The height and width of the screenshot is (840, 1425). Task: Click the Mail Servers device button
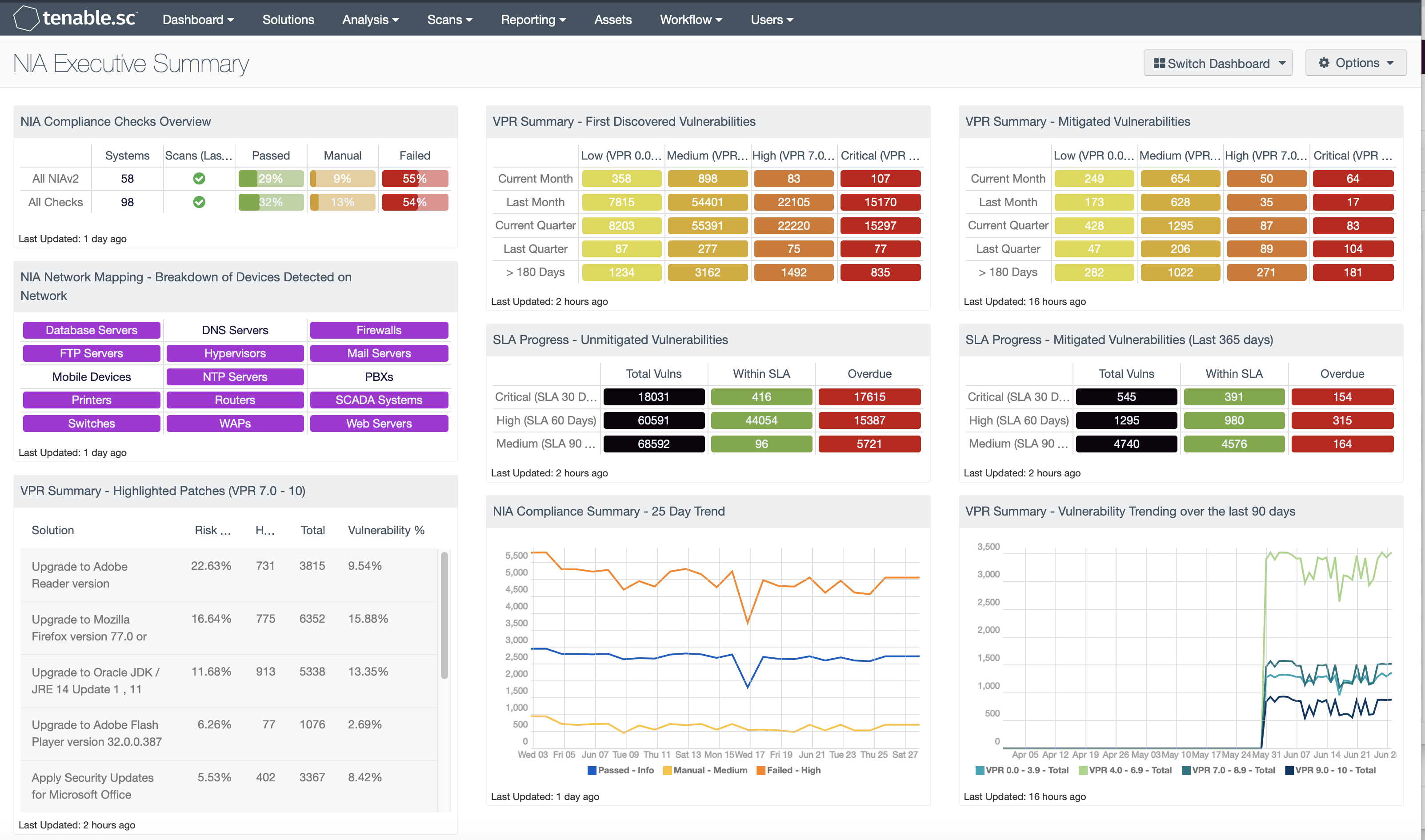pyautogui.click(x=379, y=353)
